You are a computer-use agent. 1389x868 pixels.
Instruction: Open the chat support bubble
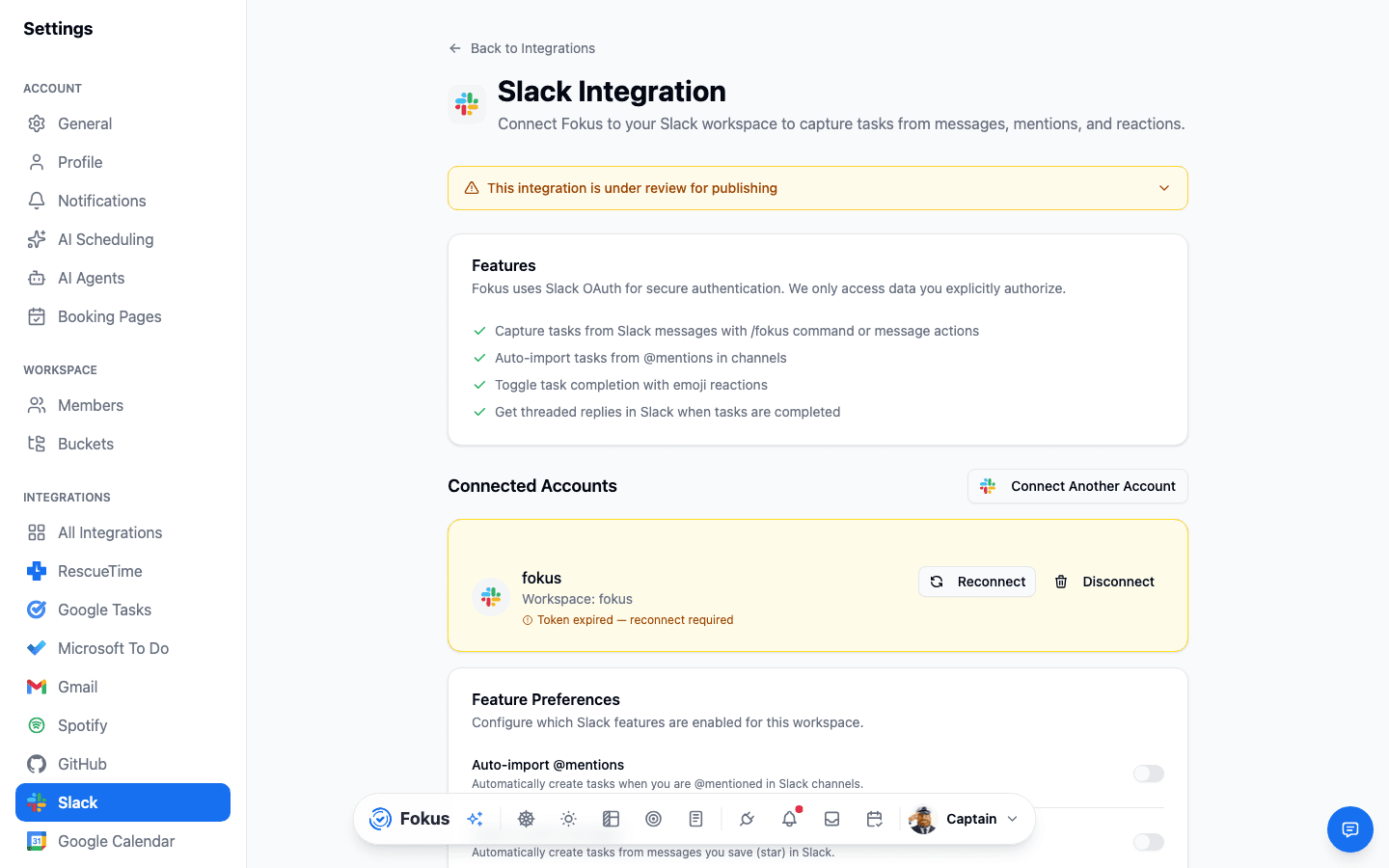[1350, 829]
